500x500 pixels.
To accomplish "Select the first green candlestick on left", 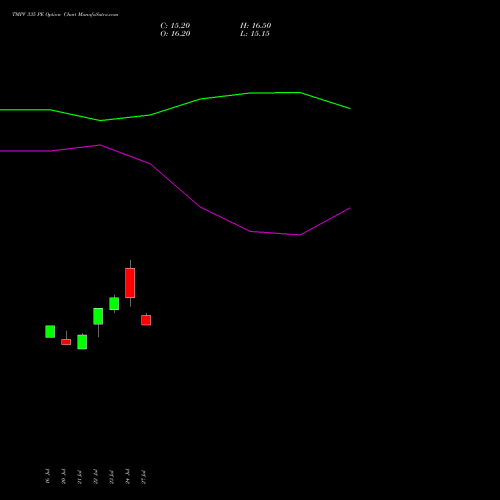I will click(x=50, y=332).
